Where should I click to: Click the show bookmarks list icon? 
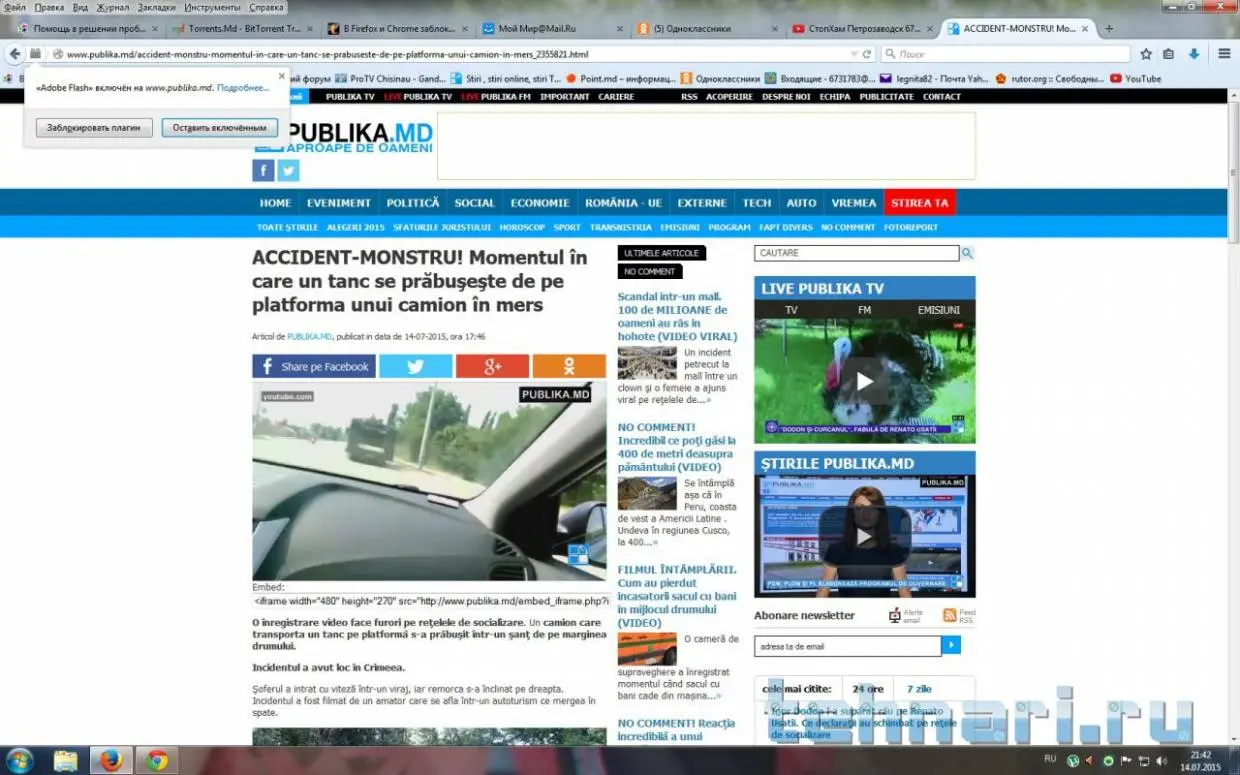coord(1168,54)
